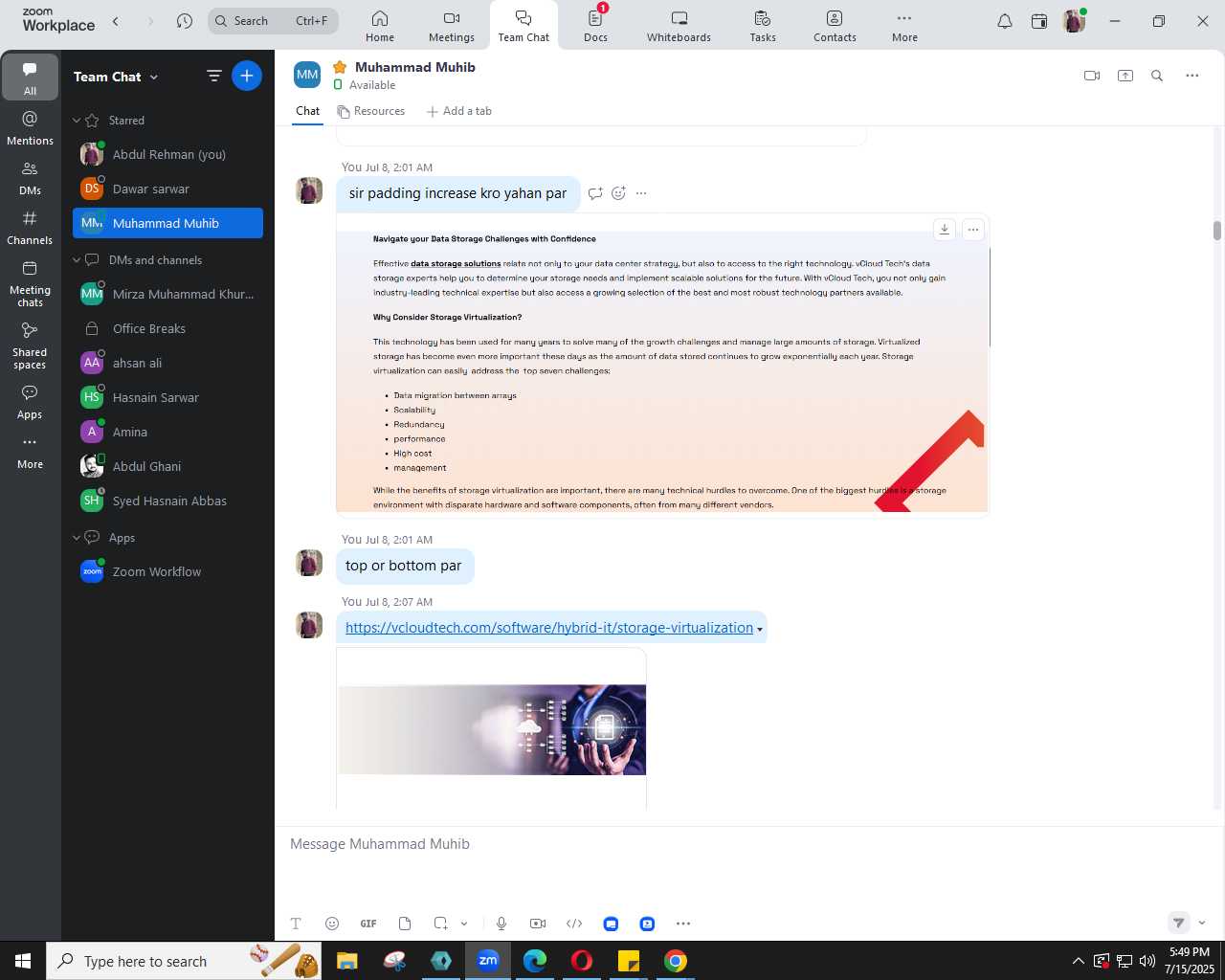Go back using the back arrow
The image size is (1225, 980).
pos(116,21)
